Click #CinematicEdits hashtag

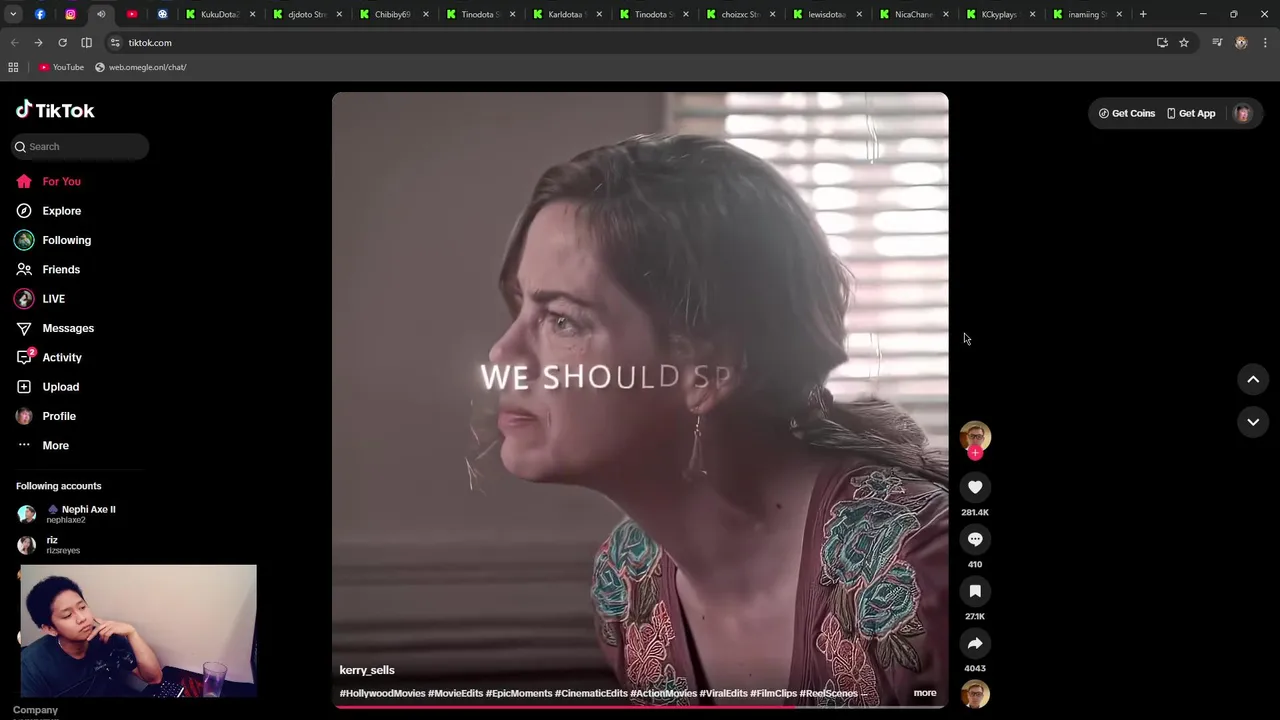pyautogui.click(x=591, y=693)
